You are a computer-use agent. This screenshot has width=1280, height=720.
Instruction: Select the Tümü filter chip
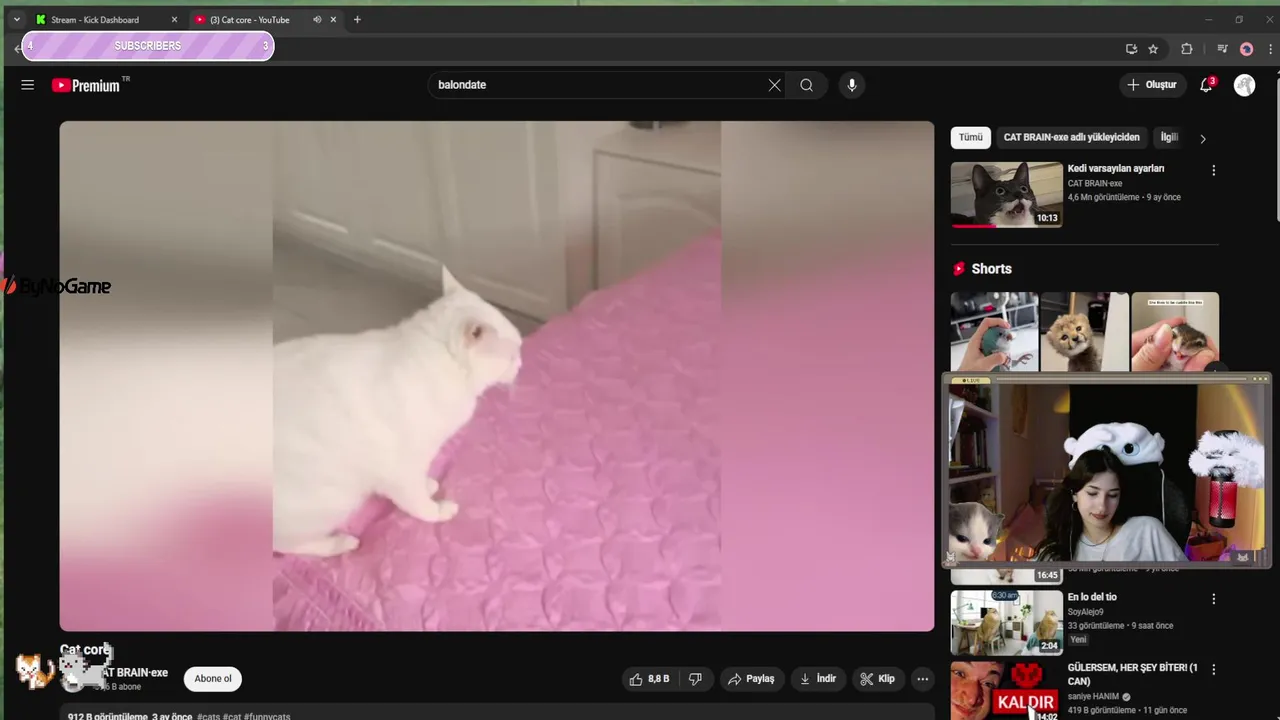970,138
